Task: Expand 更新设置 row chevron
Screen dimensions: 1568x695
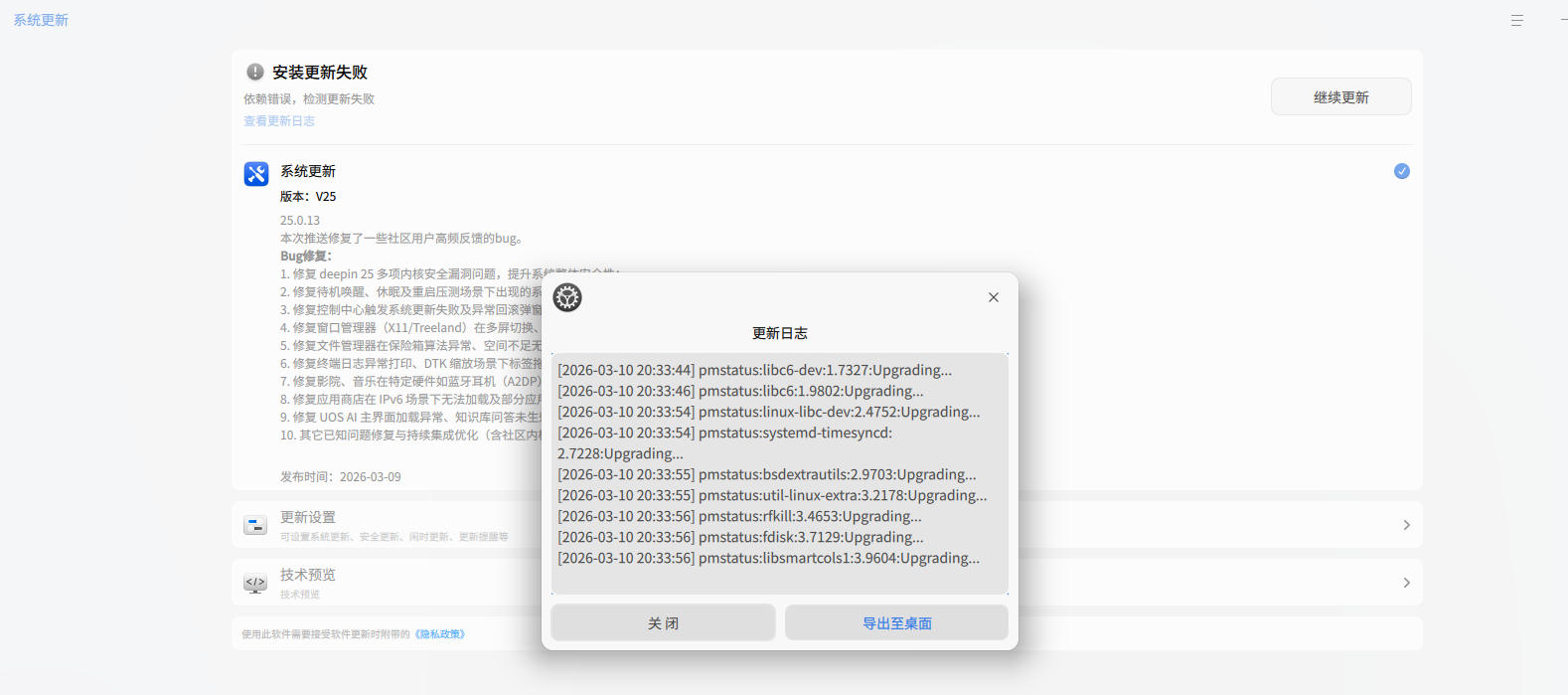Action: [1406, 525]
